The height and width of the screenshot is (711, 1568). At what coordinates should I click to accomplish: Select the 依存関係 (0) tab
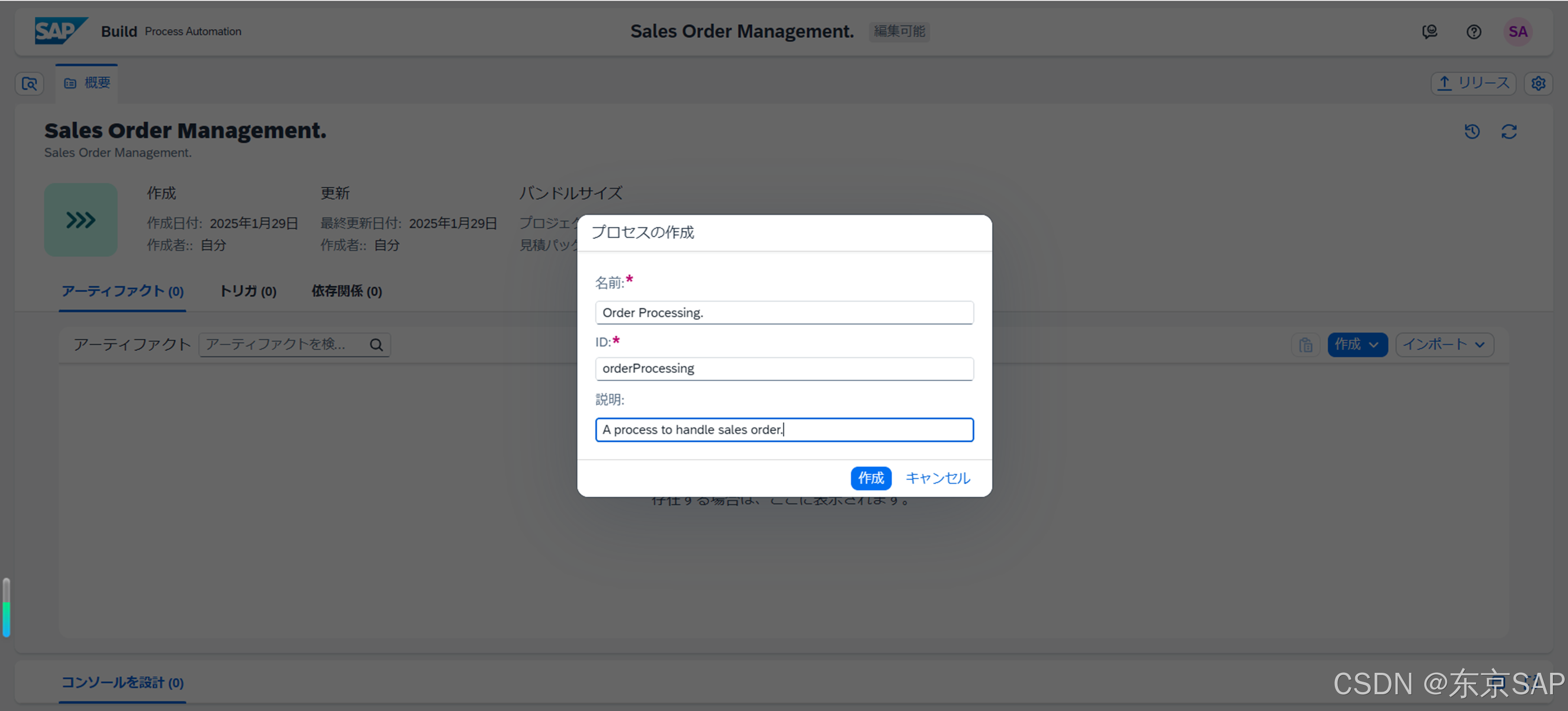347,292
